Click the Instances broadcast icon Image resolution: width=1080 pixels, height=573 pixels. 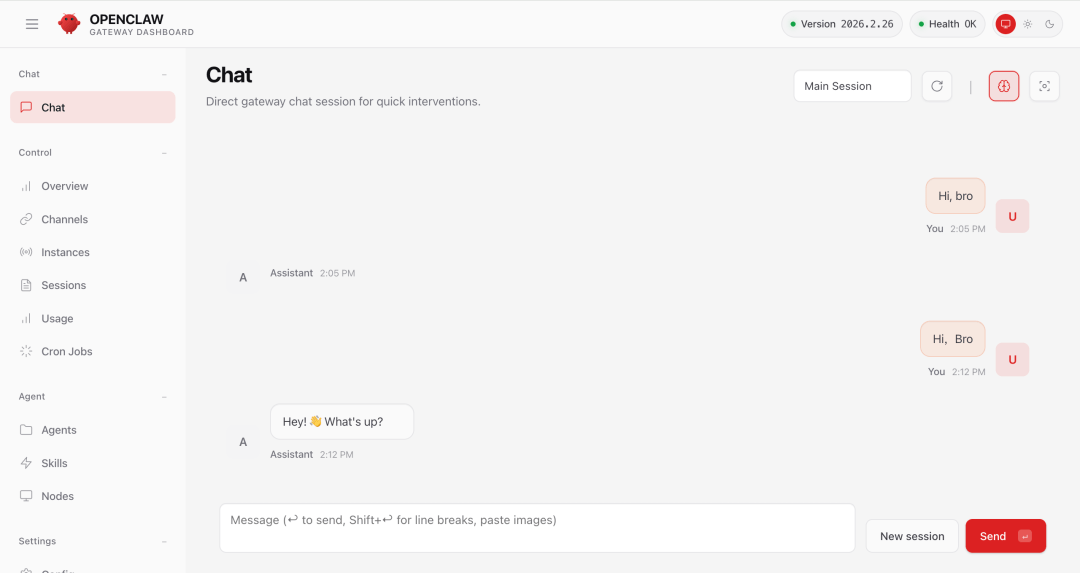coord(26,252)
